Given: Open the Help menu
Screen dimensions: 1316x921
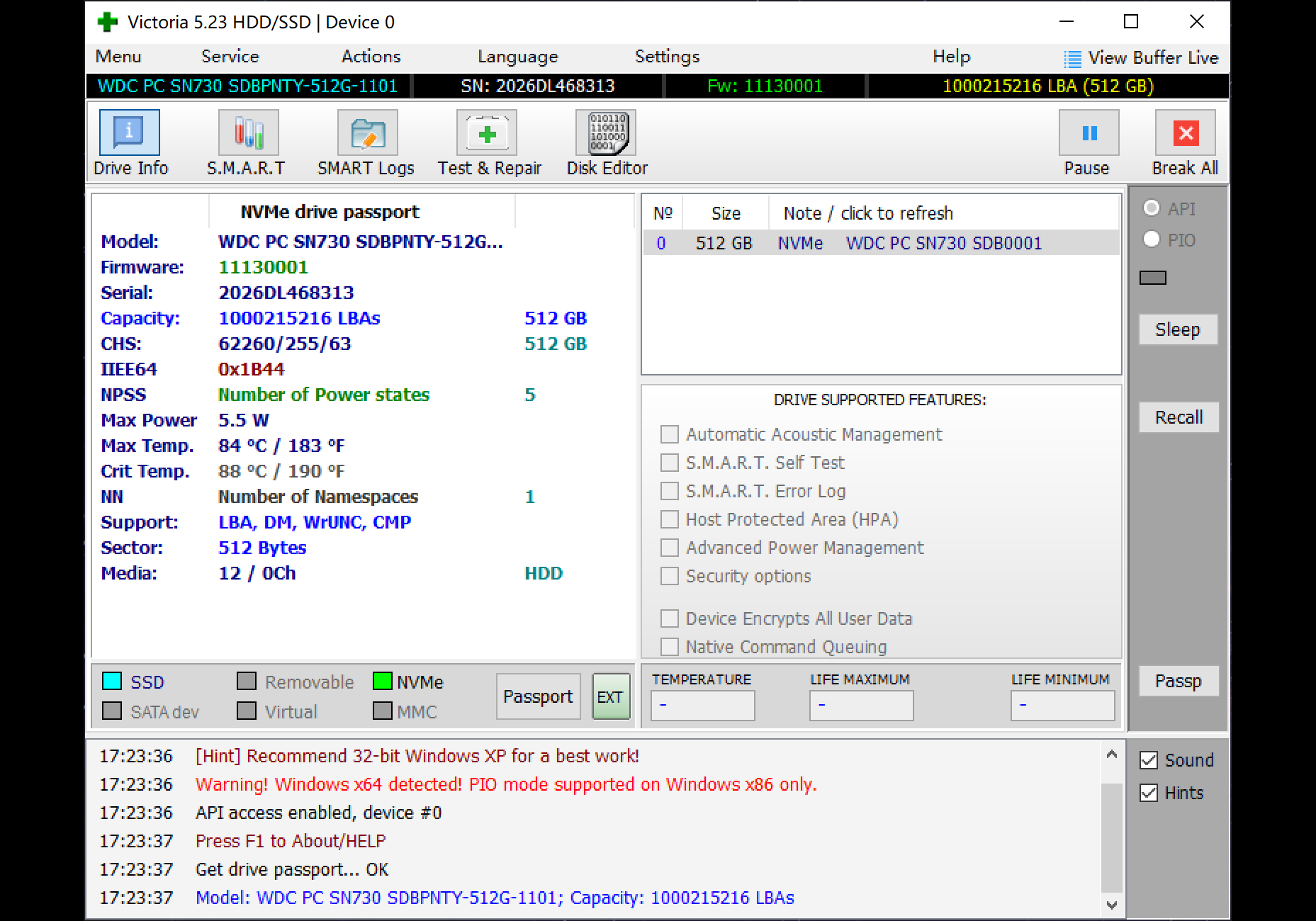Looking at the screenshot, I should [x=951, y=57].
